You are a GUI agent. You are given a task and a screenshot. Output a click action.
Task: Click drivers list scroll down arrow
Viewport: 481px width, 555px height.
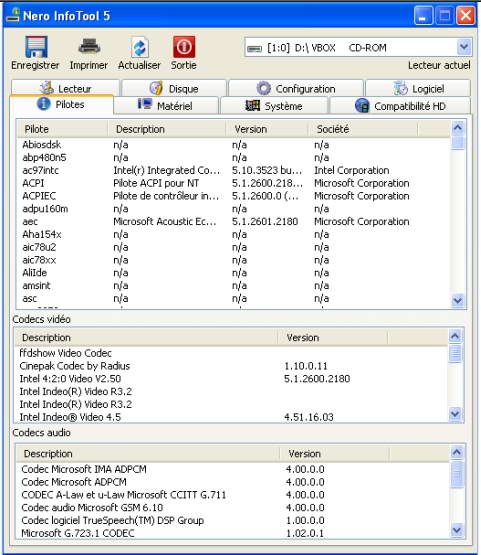point(458,301)
